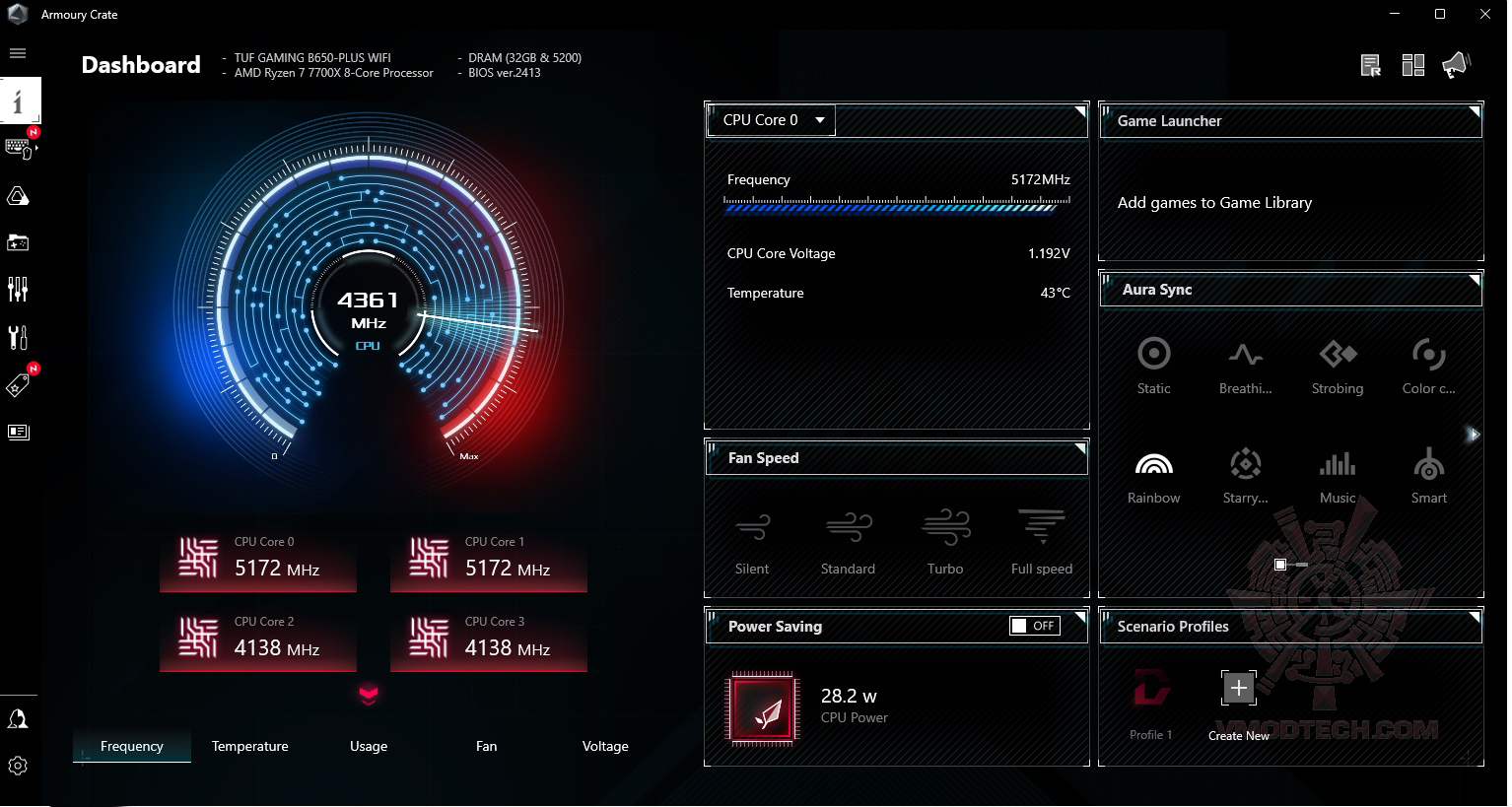This screenshot has height=807, width=1512.
Task: Switch to the Voltage tab
Action: (x=605, y=746)
